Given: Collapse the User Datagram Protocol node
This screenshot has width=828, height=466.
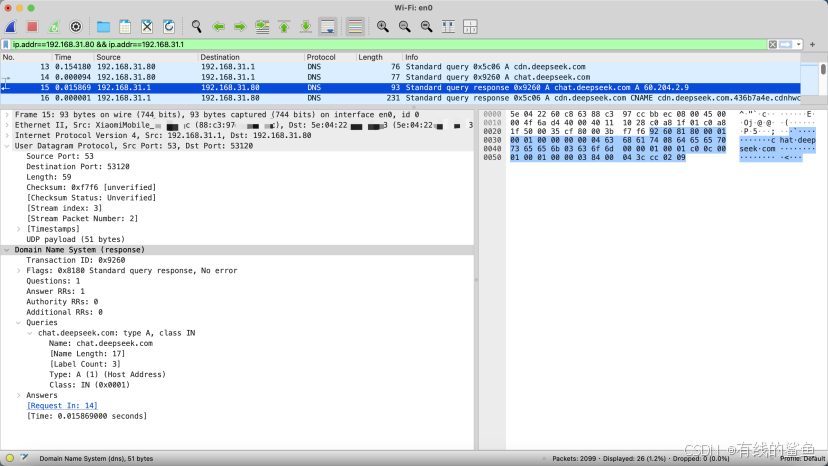Looking at the screenshot, I should point(7,146).
